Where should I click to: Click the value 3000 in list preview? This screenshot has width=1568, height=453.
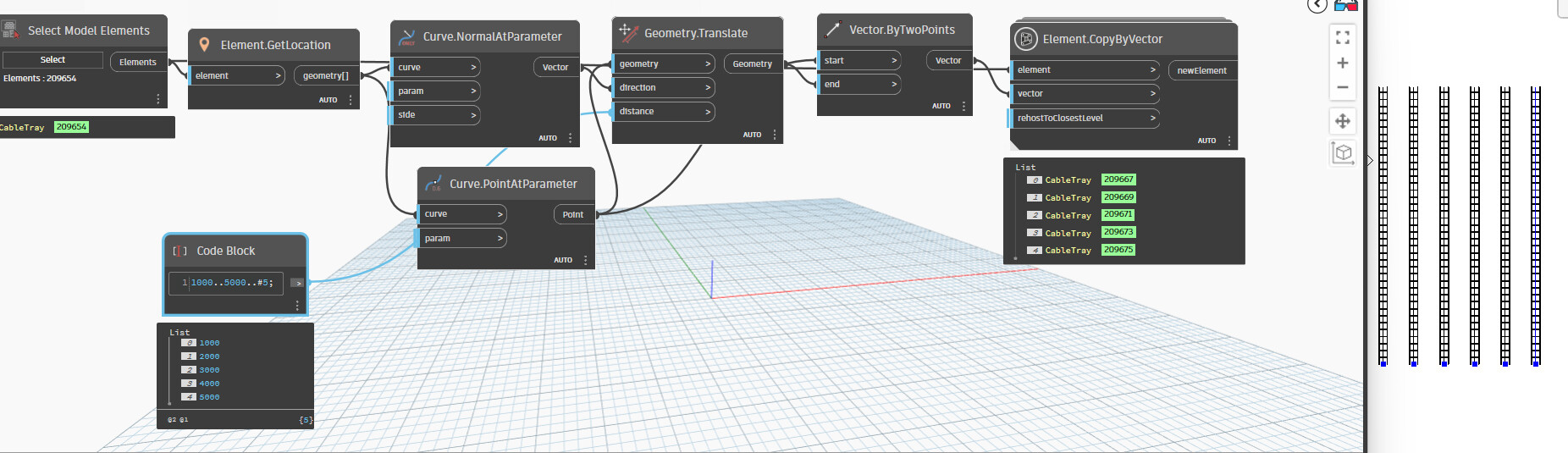pos(209,370)
